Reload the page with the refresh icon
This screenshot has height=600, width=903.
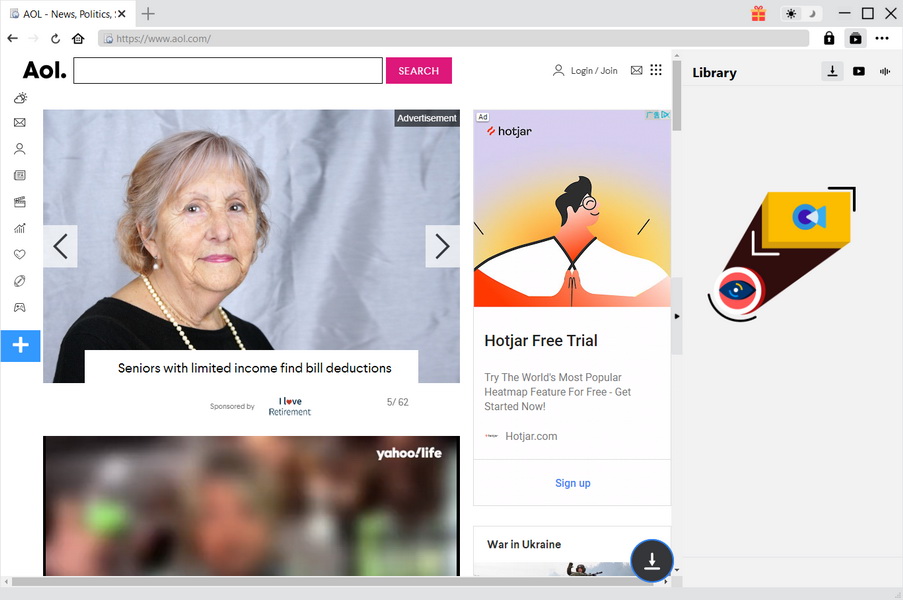[55, 39]
